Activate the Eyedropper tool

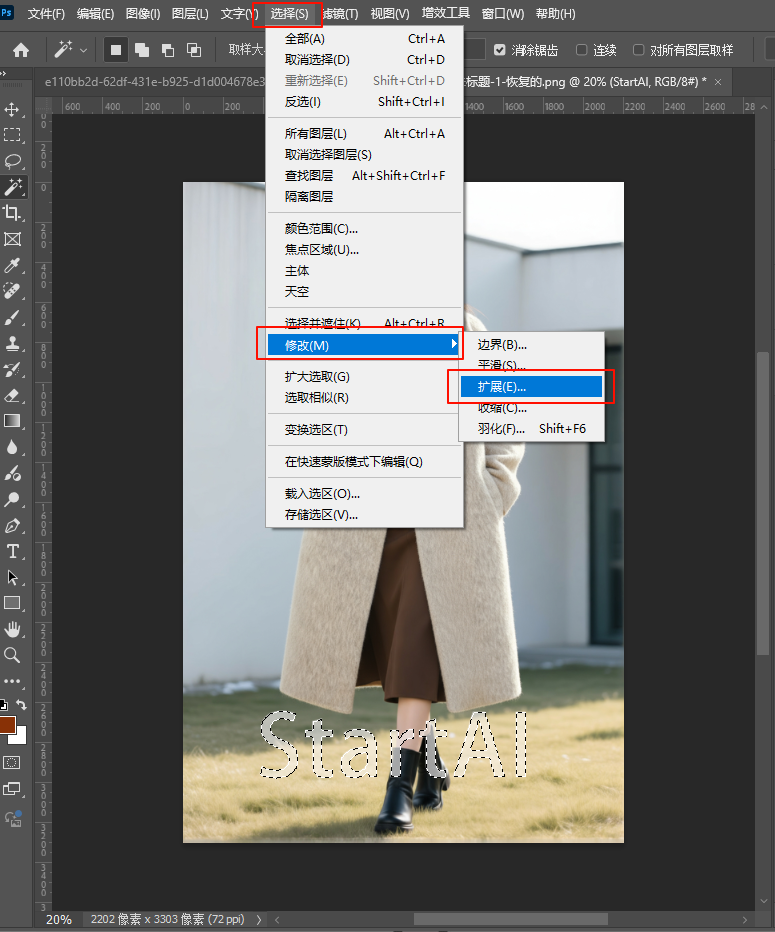point(13,265)
